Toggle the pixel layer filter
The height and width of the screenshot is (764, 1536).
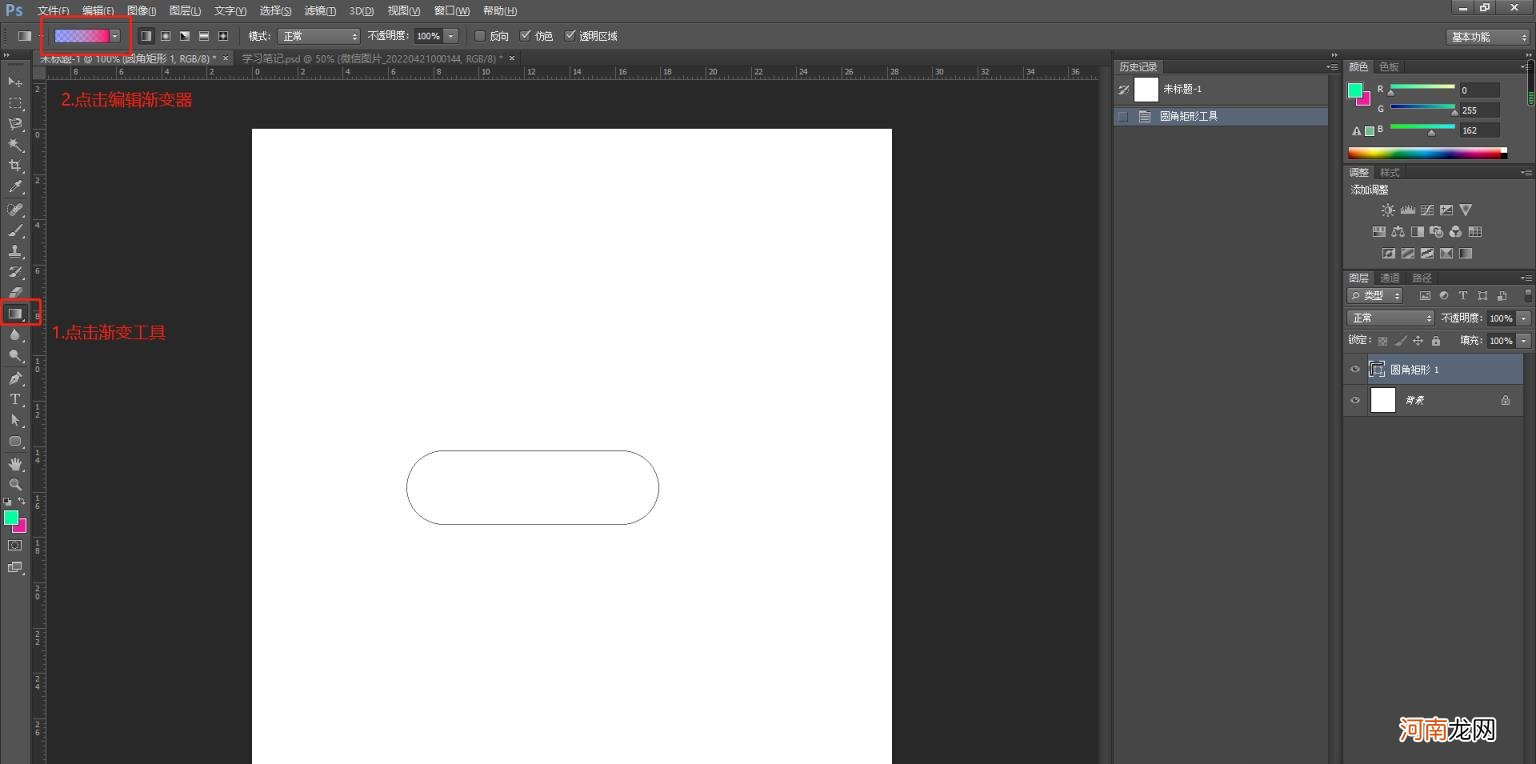click(x=1425, y=296)
